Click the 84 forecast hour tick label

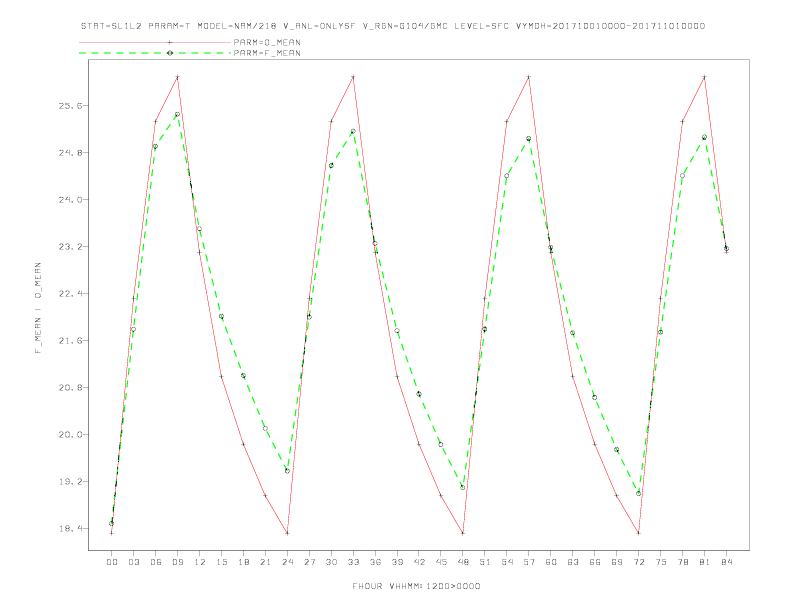[726, 562]
